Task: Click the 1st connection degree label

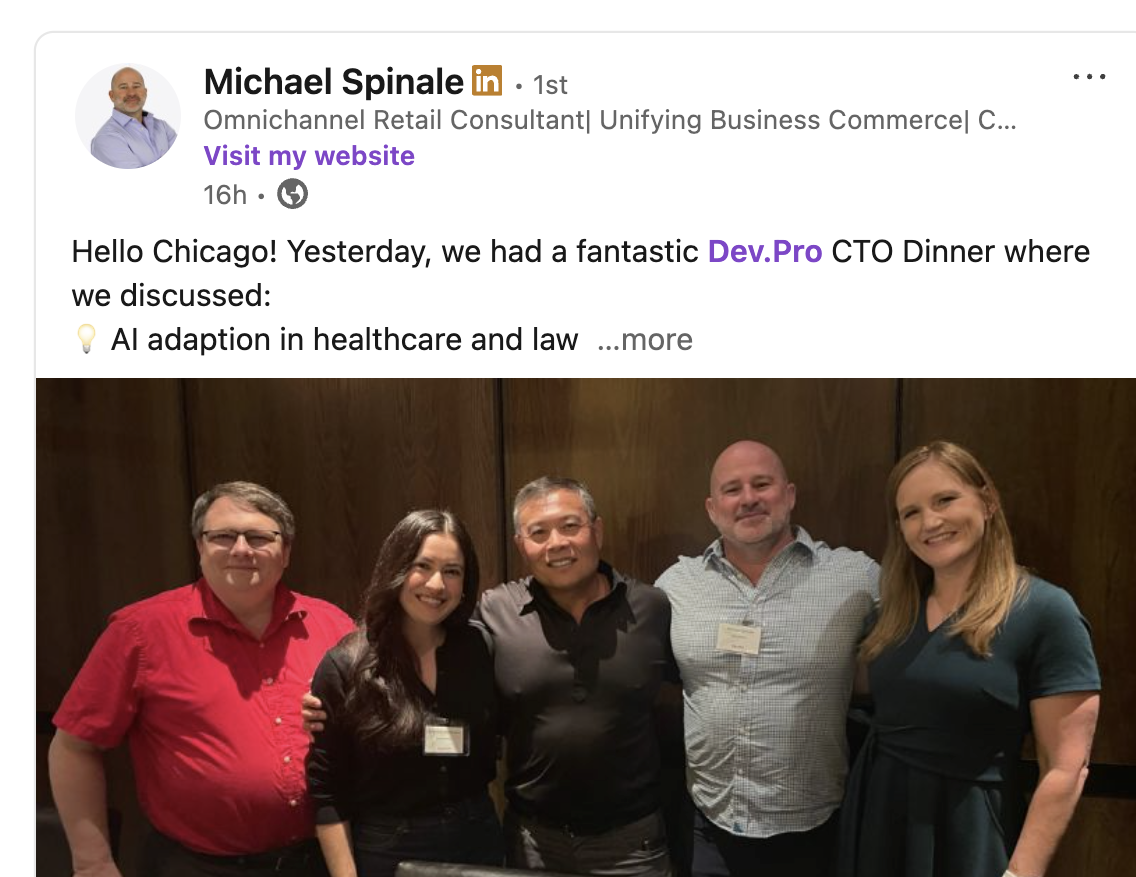Action: 551,85
